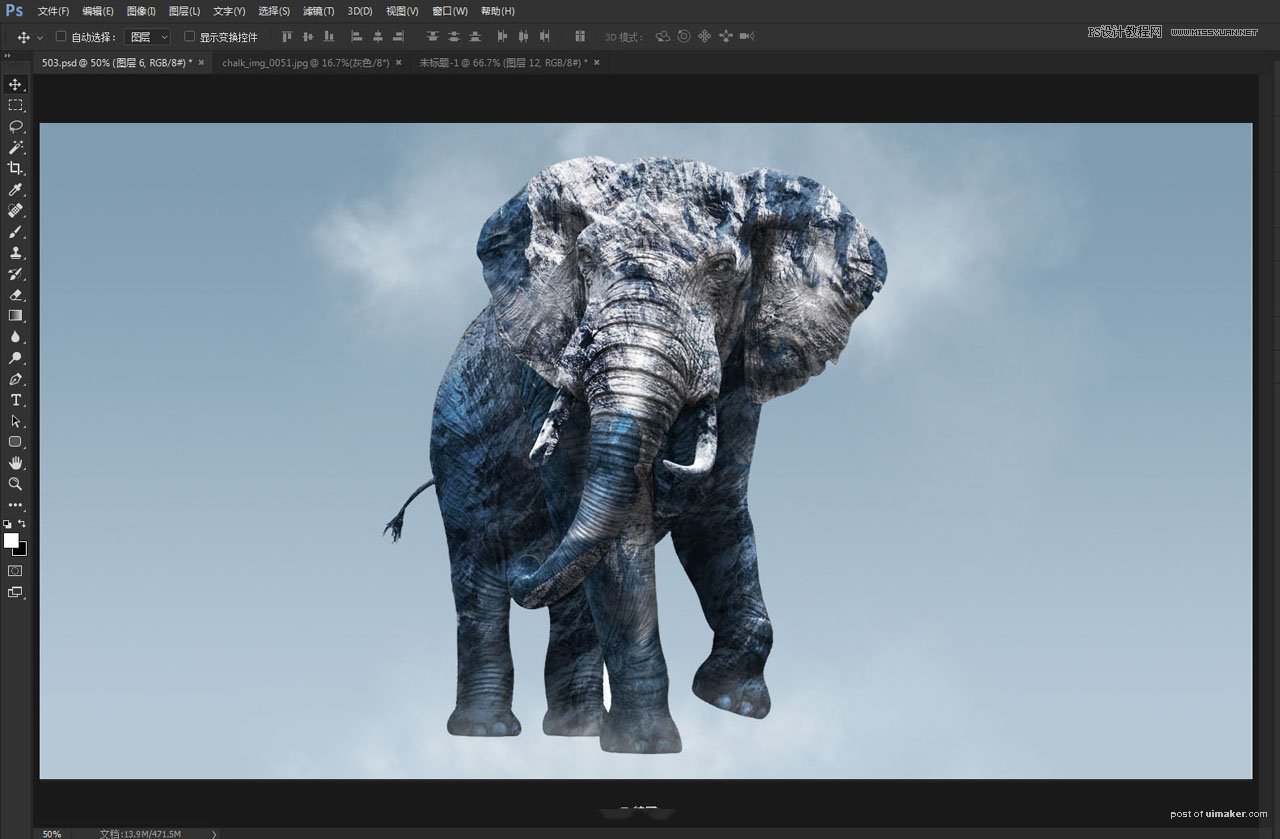Click the Ps application logo

(14, 11)
